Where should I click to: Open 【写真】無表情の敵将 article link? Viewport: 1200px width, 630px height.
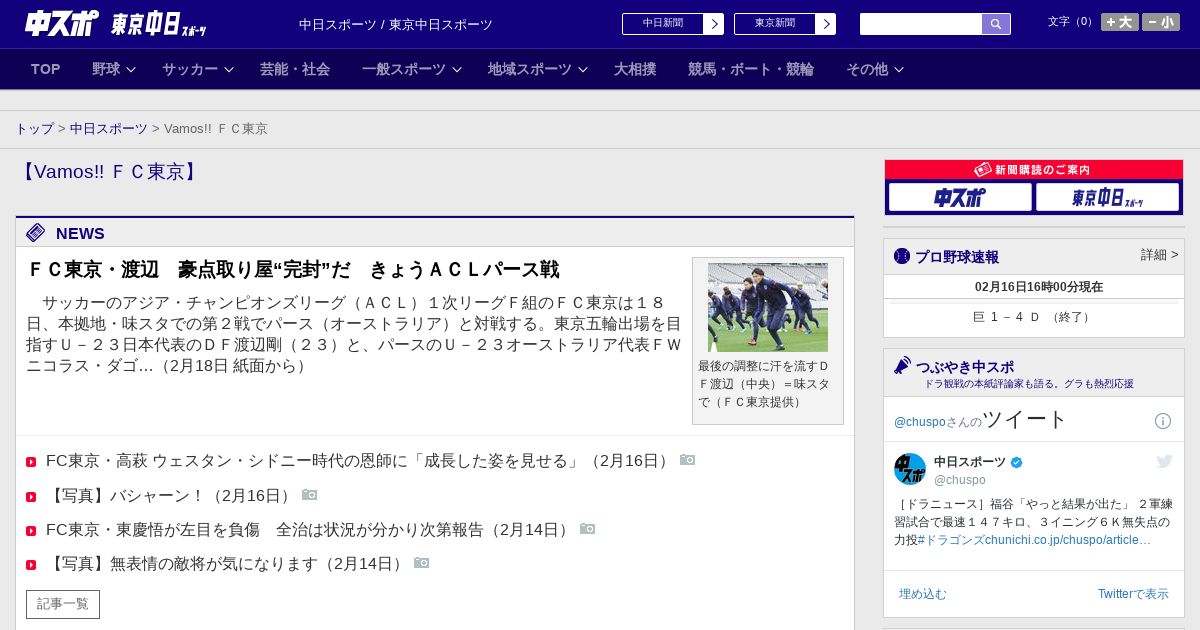(227, 563)
